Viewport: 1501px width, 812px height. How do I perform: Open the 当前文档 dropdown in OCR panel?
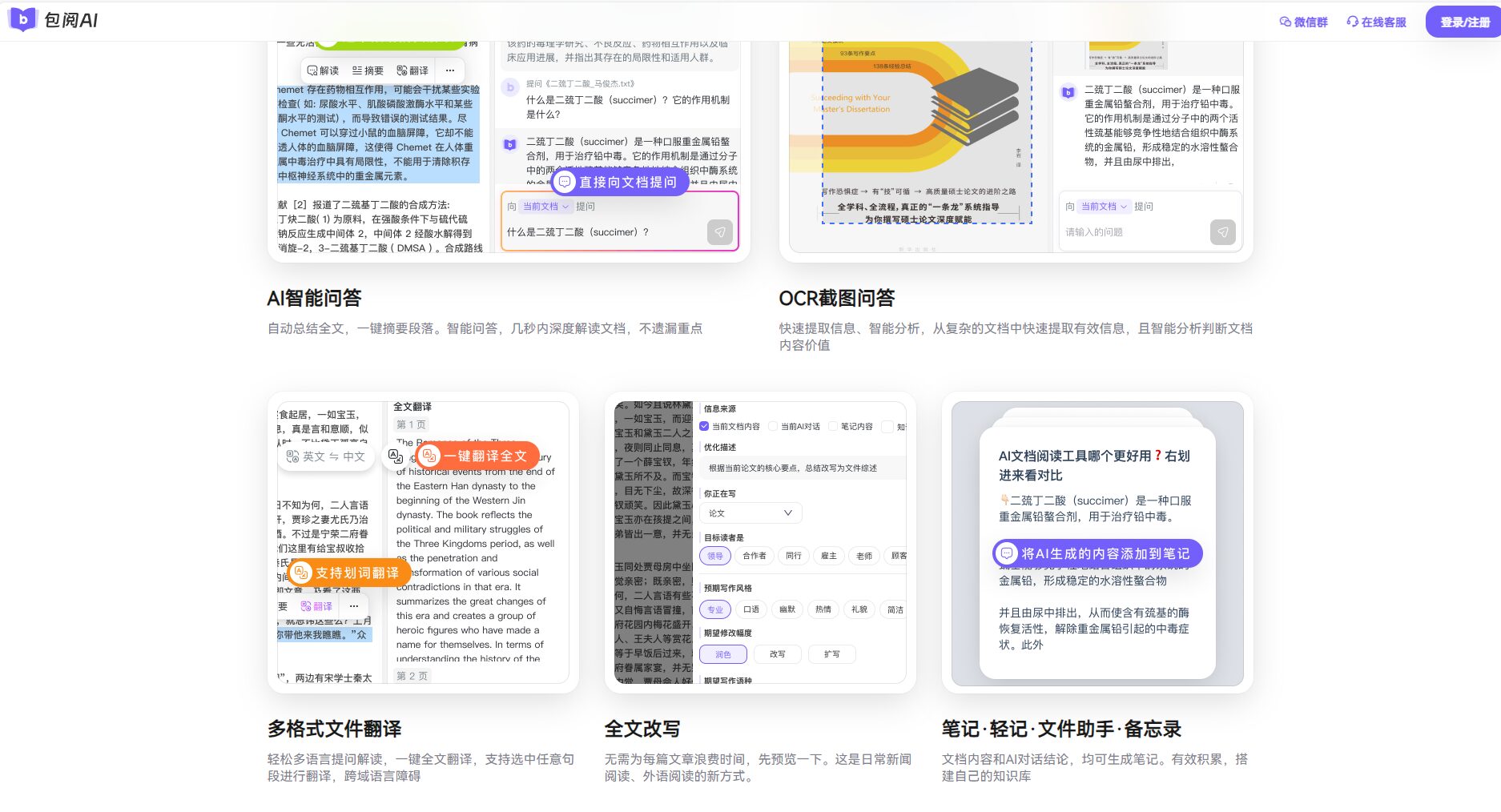pyautogui.click(x=1104, y=207)
